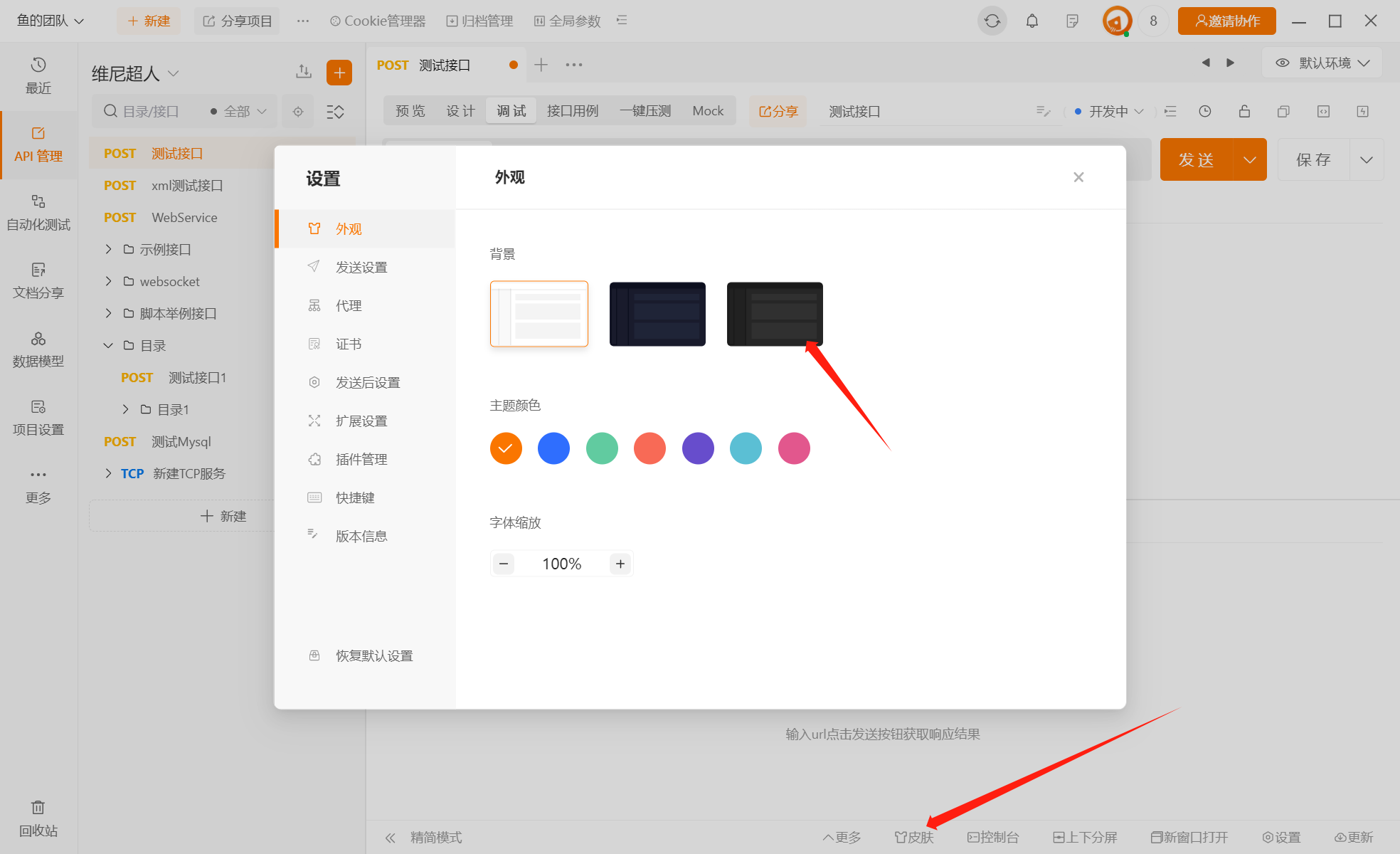Click the 分享项目 button

tap(238, 21)
